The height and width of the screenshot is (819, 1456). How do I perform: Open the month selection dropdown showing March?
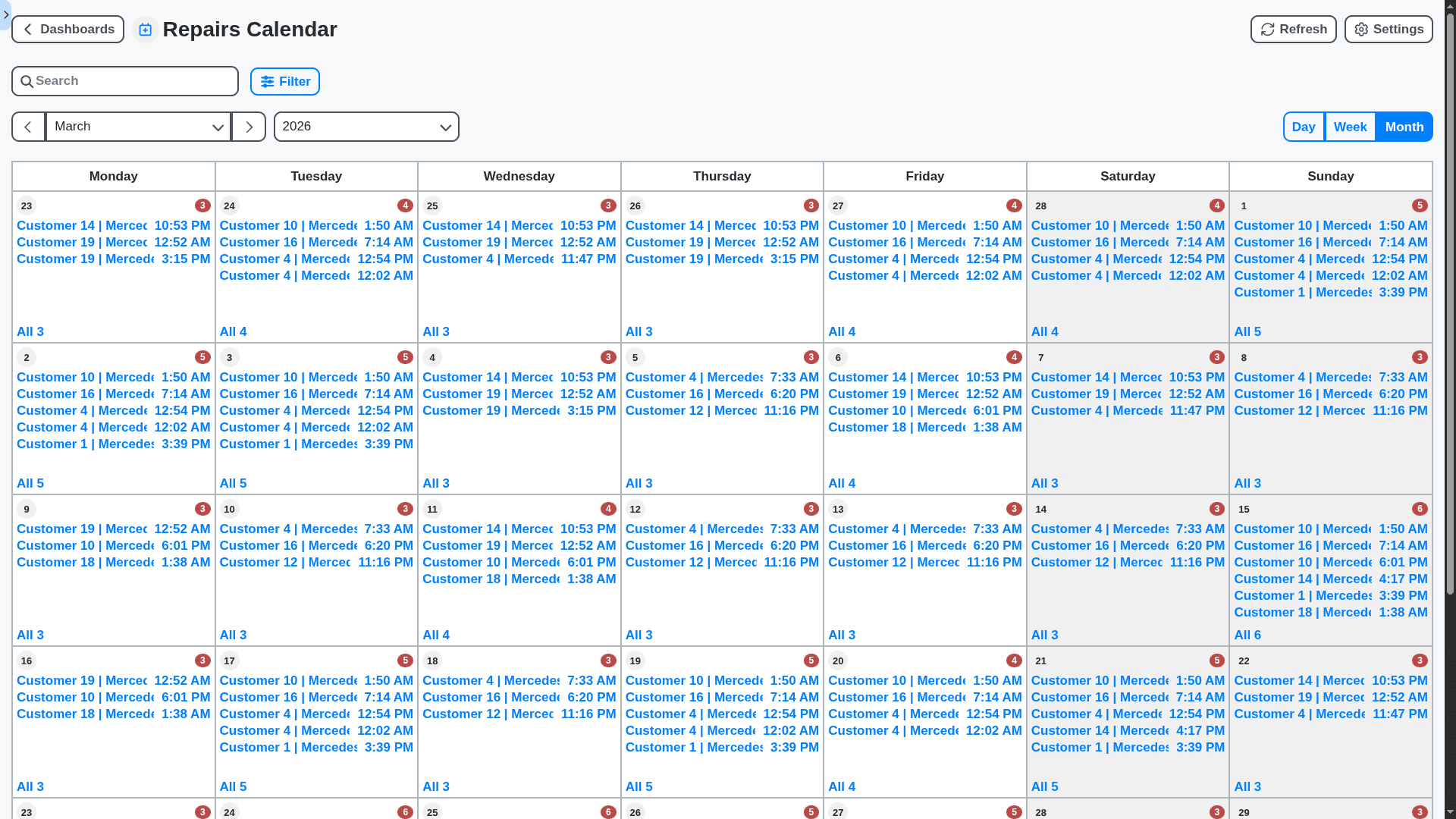pyautogui.click(x=138, y=127)
